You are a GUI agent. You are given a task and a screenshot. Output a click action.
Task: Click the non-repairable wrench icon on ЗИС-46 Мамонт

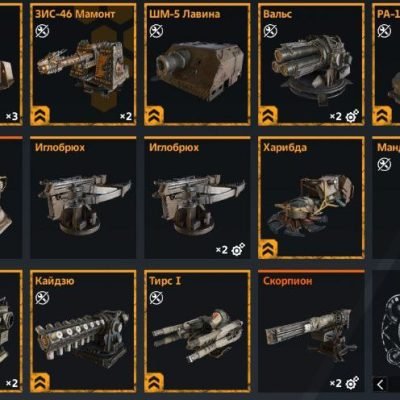pos(42,31)
